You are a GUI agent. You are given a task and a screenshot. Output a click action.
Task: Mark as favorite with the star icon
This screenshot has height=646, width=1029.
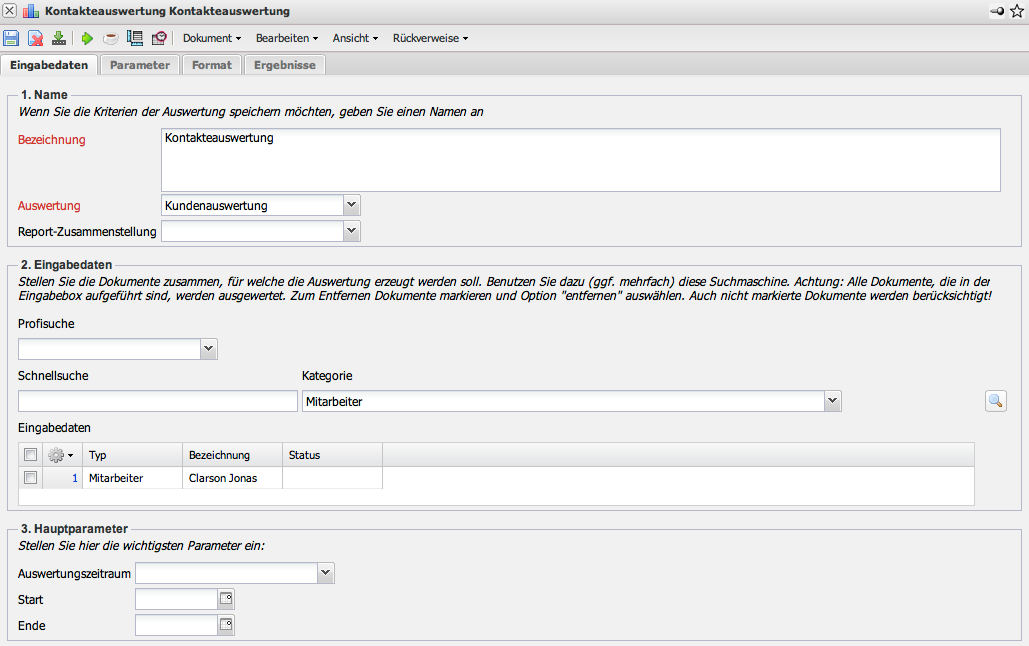click(1017, 11)
